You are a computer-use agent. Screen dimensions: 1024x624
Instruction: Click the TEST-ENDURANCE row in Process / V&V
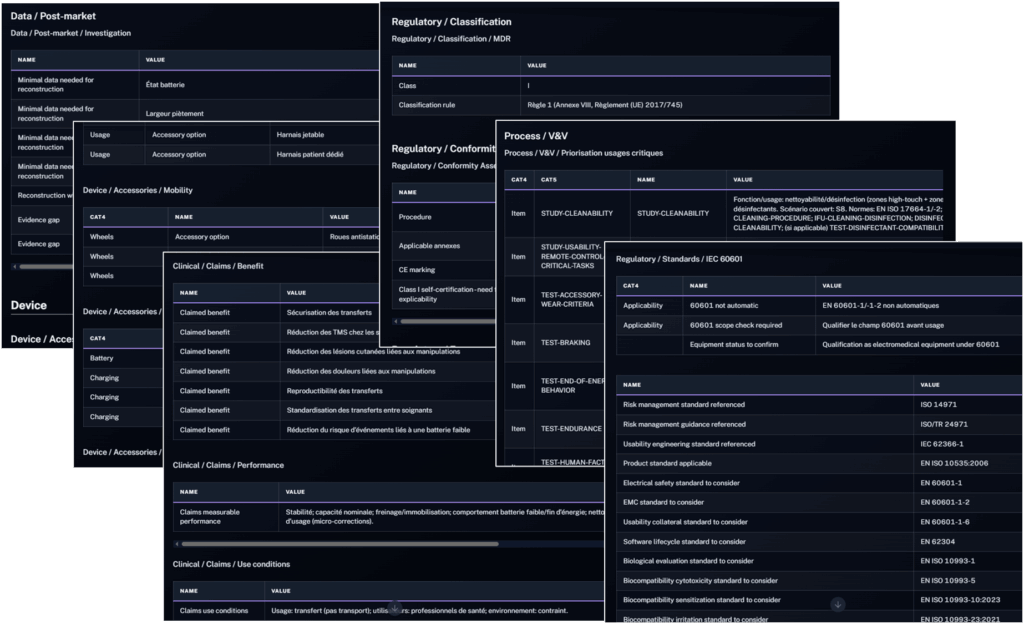click(x=571, y=428)
